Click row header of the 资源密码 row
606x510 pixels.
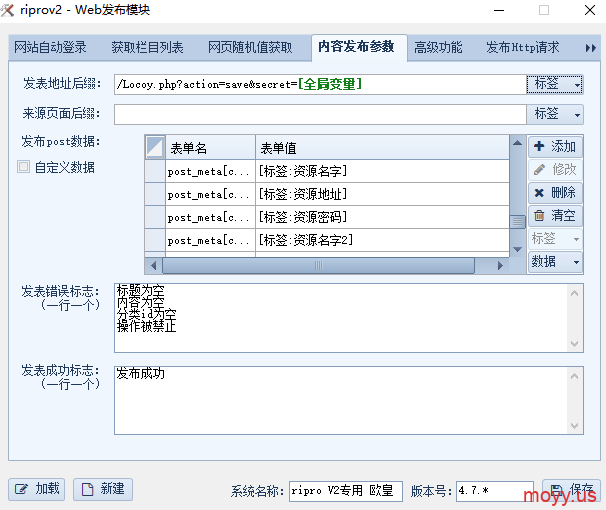155,217
